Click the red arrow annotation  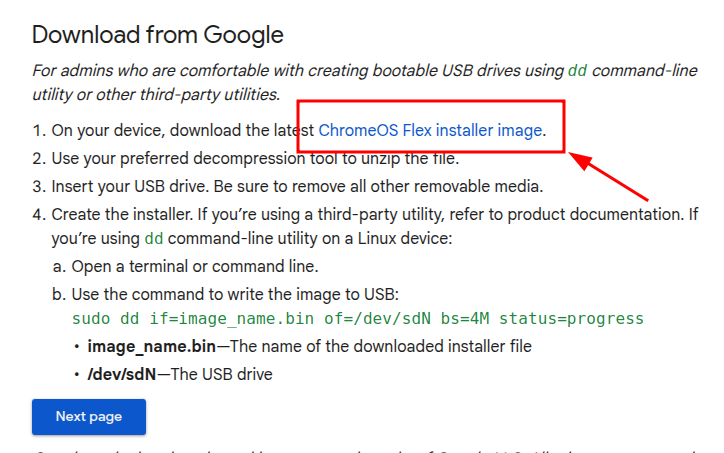609,176
